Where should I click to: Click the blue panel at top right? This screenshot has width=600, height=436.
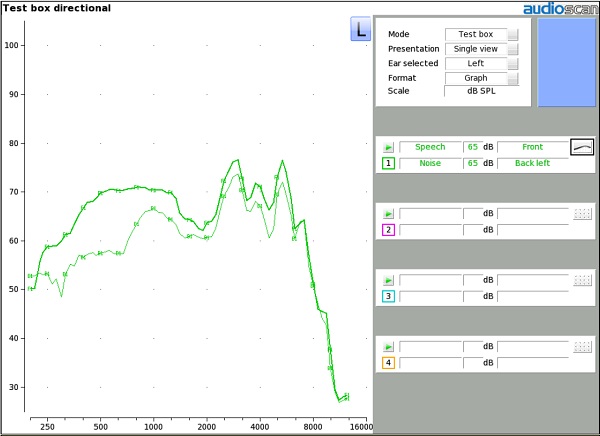tap(567, 62)
